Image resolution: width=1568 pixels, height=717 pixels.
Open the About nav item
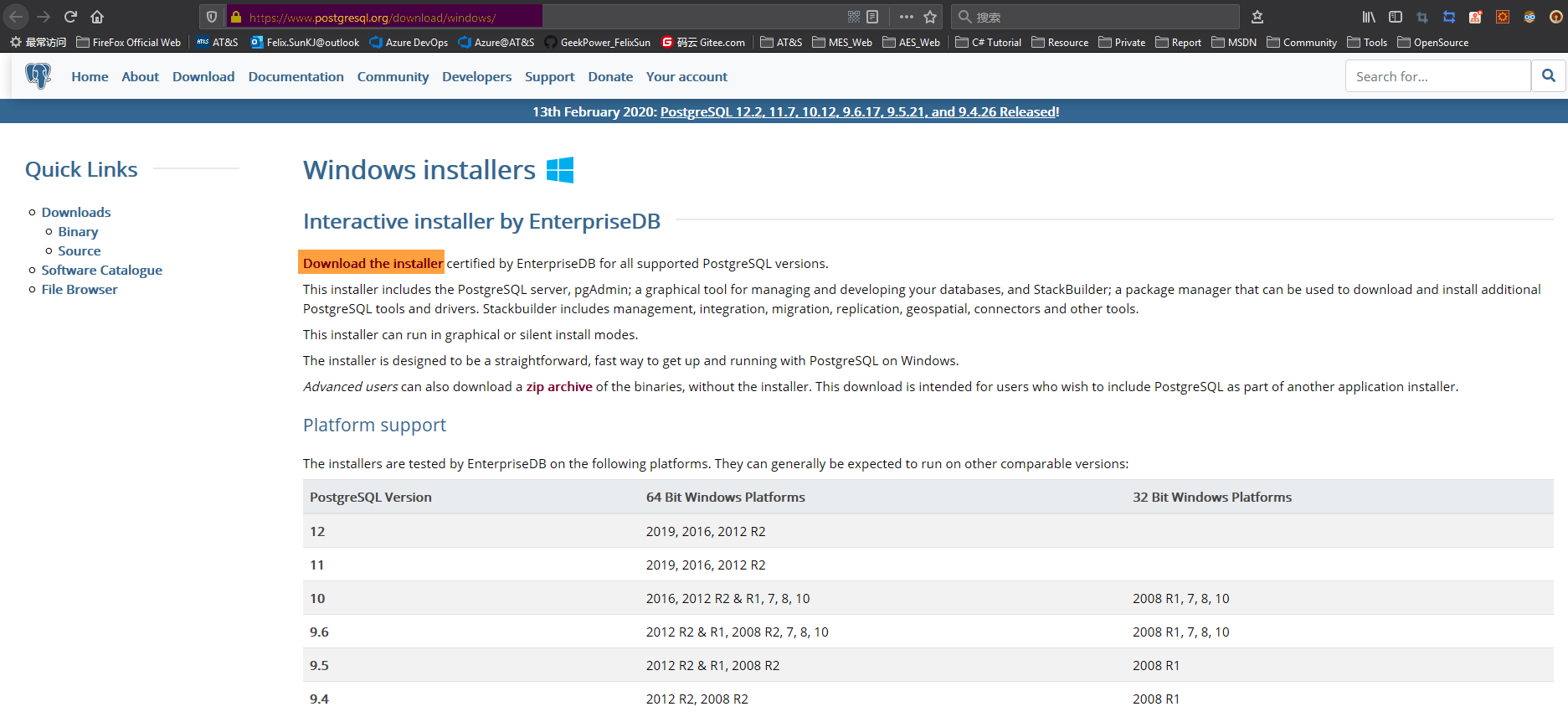point(140,76)
